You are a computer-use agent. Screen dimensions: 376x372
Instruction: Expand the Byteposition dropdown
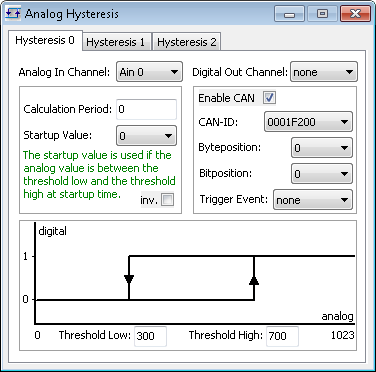[x=322, y=148]
